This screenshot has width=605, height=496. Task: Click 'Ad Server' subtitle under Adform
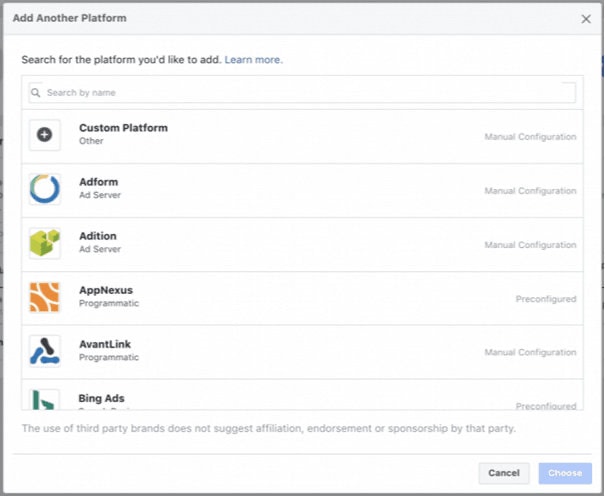(100, 195)
